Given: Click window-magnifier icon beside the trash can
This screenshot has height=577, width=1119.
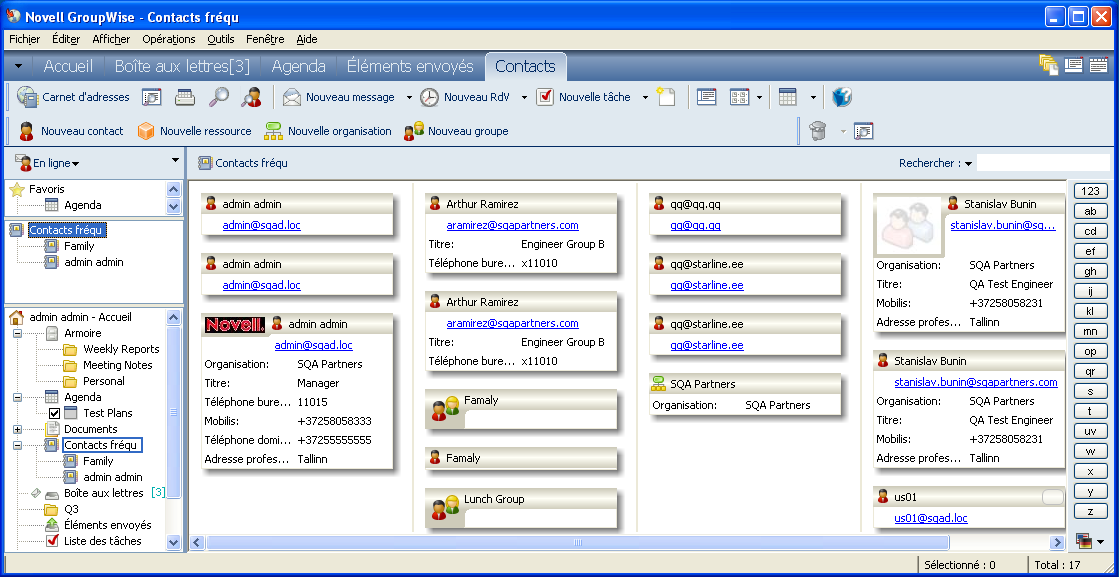Looking at the screenshot, I should 864,131.
